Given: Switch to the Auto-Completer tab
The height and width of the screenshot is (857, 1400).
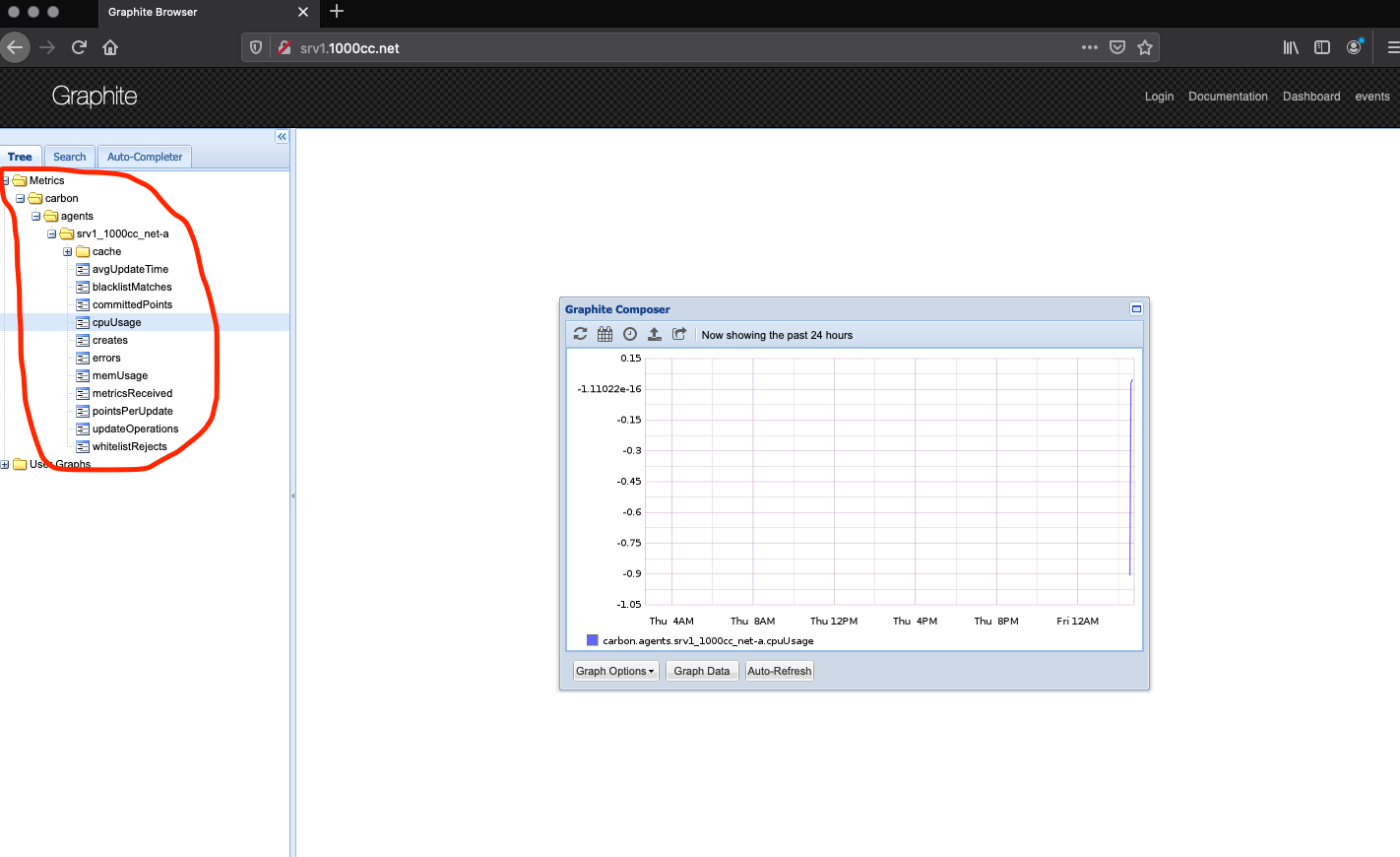Looking at the screenshot, I should point(145,157).
